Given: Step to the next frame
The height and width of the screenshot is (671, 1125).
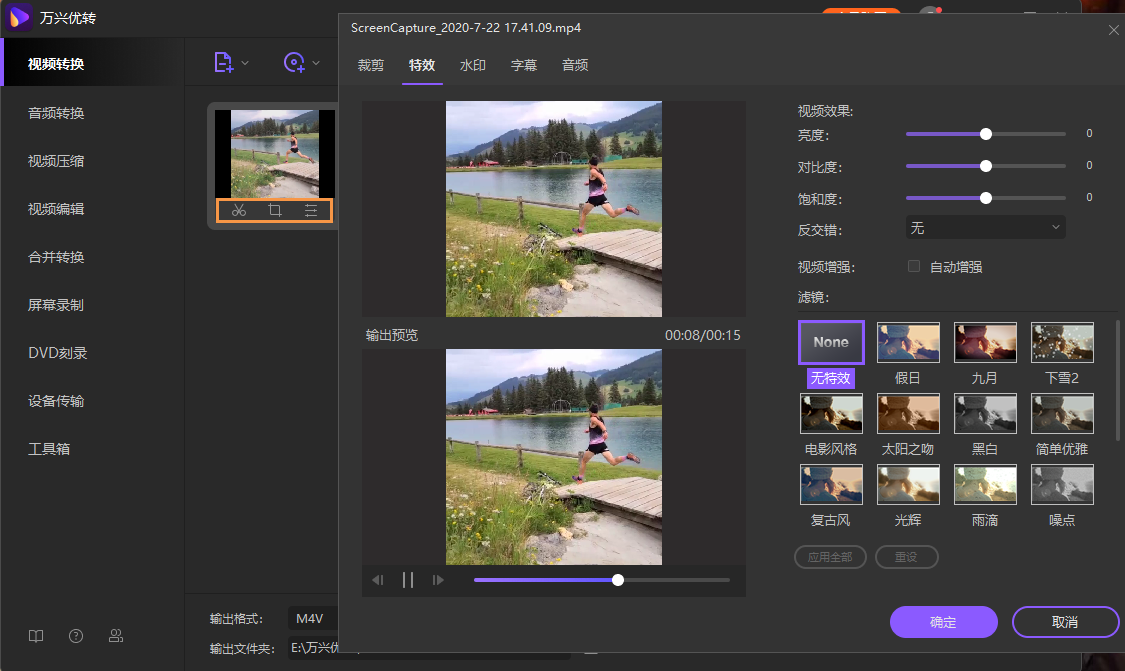Looking at the screenshot, I should tap(438, 580).
